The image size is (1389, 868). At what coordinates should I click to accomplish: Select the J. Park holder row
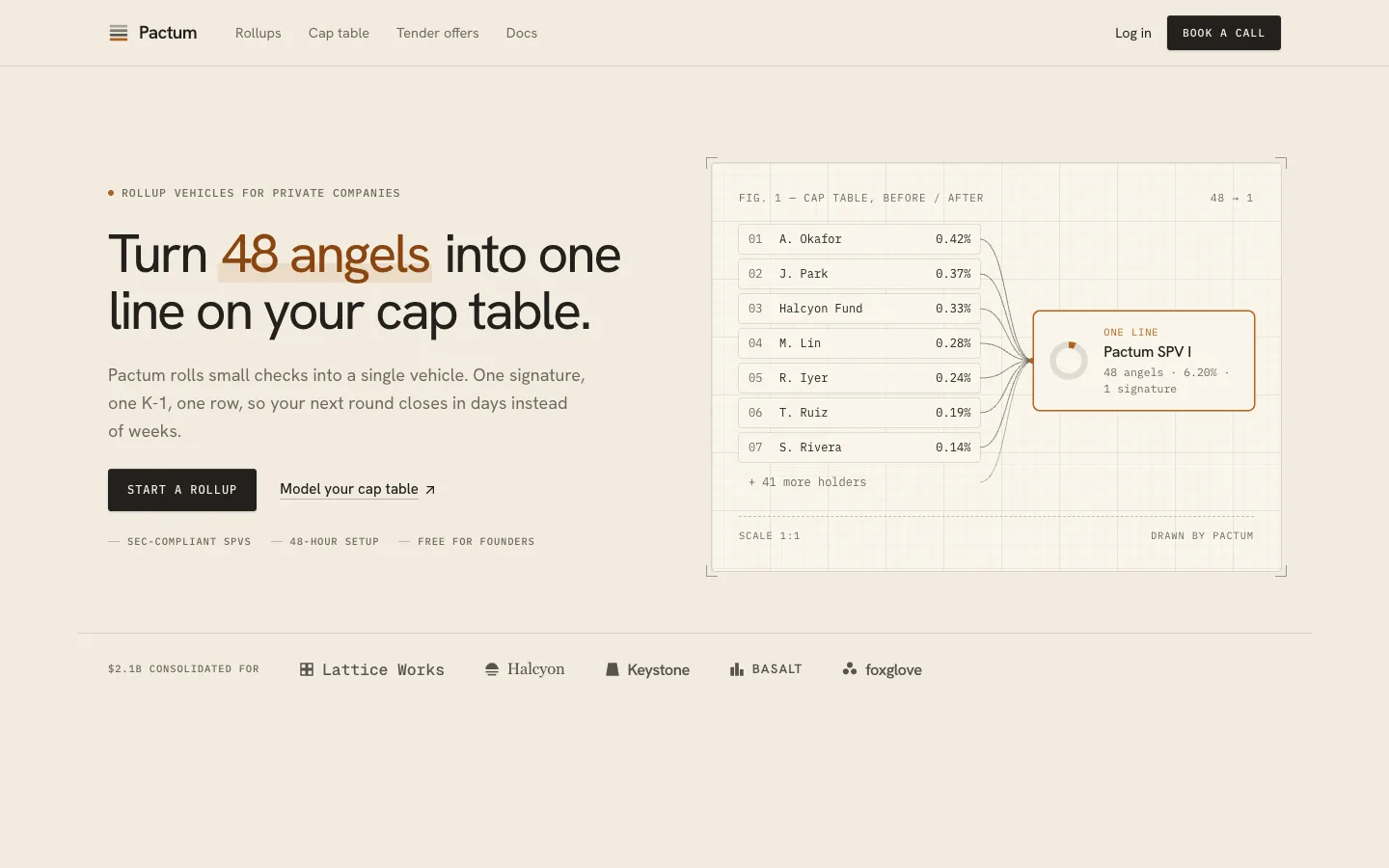coord(859,274)
